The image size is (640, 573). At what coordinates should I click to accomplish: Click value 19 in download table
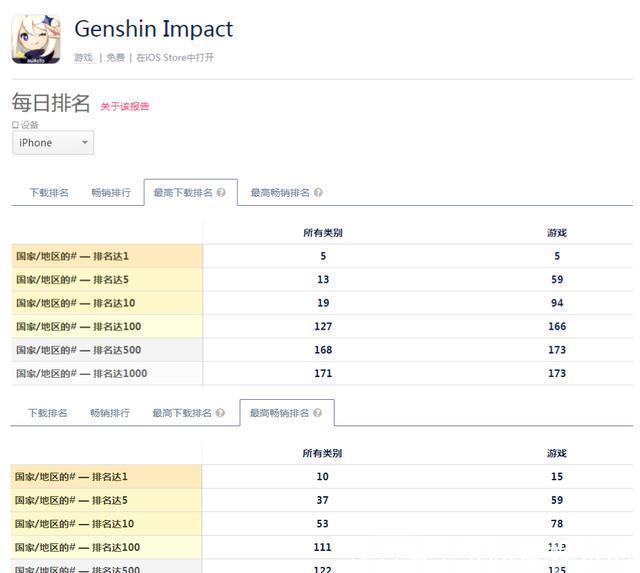[x=323, y=303]
